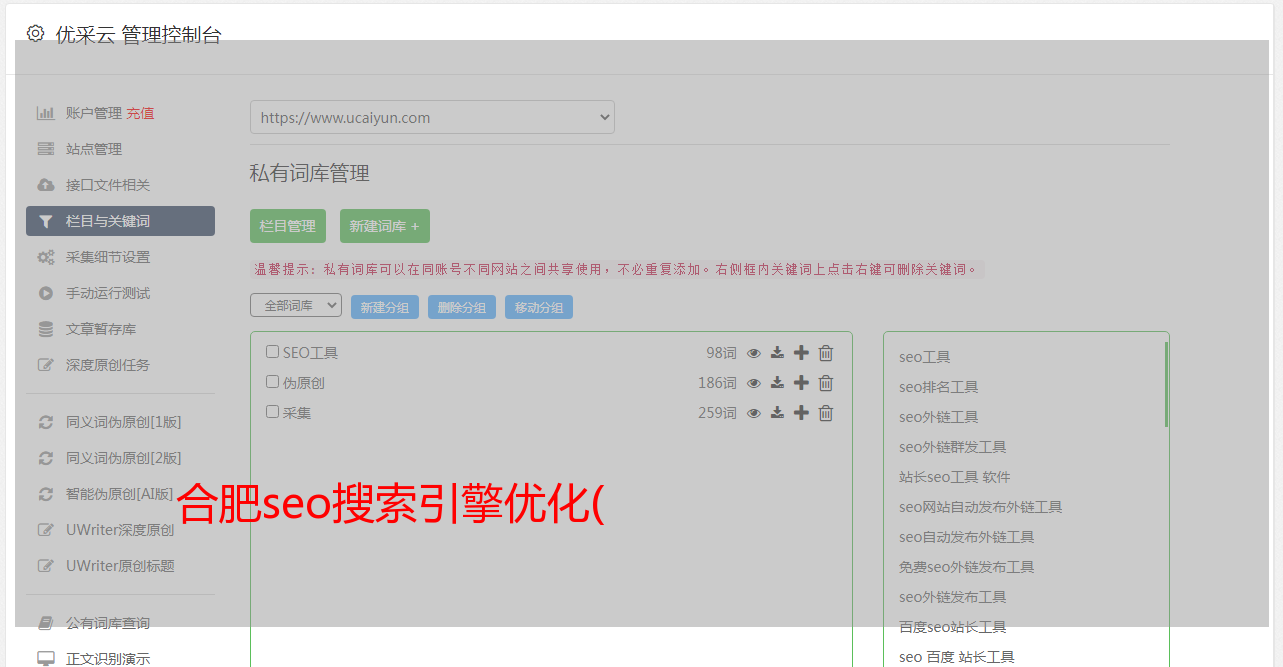Image resolution: width=1283 pixels, height=667 pixels.
Task: Click the 栏目与关键词 filter icon
Action: [46, 221]
